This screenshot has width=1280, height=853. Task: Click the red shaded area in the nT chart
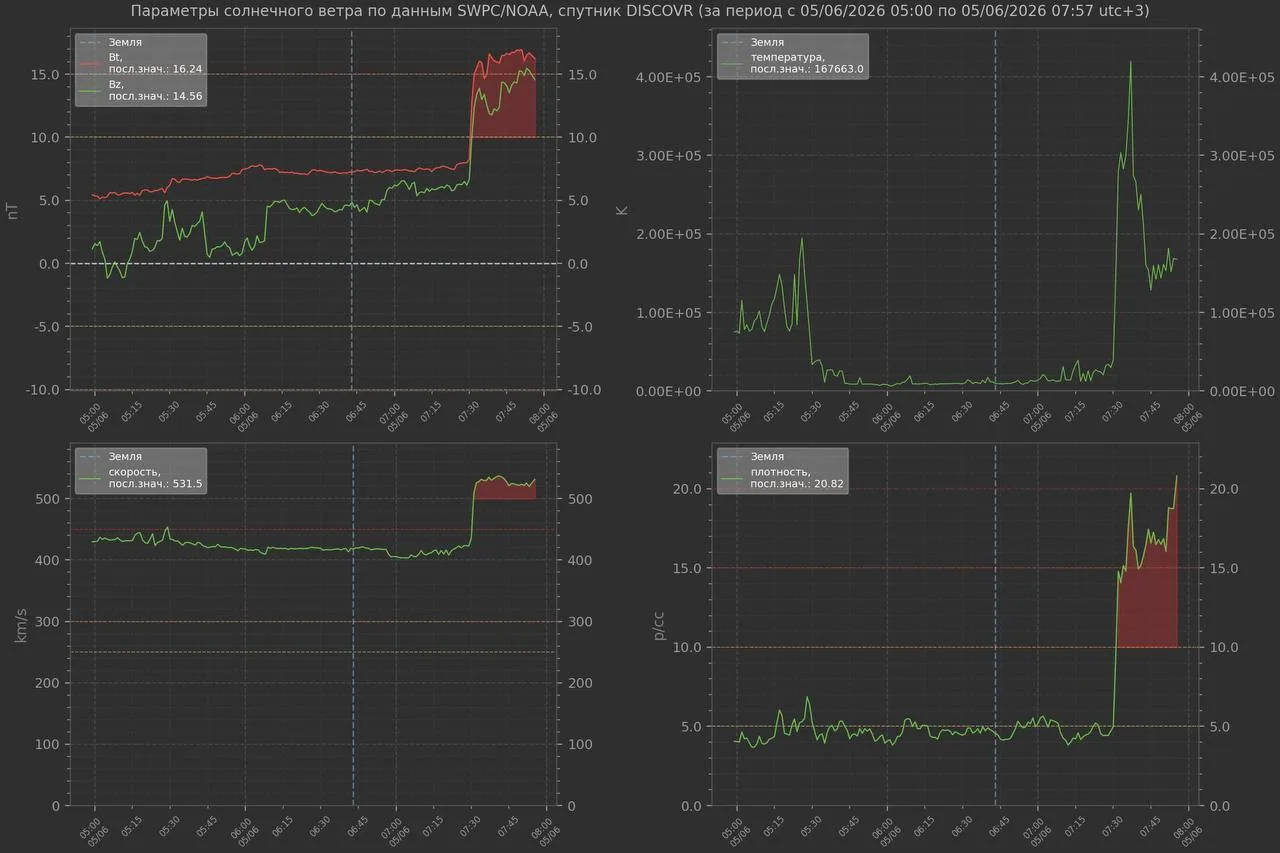point(503,105)
